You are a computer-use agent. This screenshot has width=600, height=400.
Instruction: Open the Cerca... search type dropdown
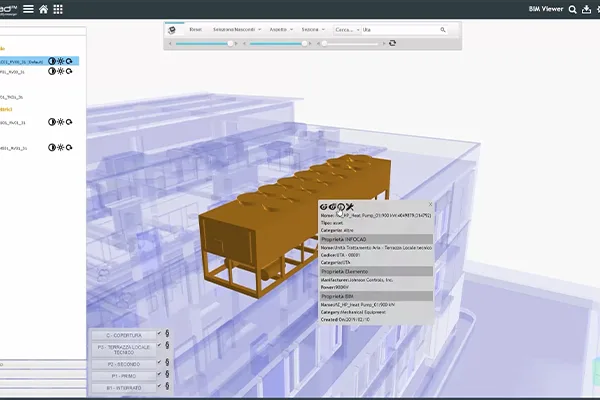(x=347, y=29)
